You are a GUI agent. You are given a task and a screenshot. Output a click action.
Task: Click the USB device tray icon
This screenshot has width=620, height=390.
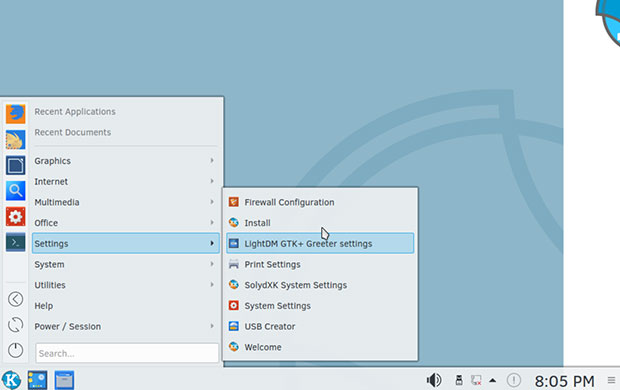point(459,381)
